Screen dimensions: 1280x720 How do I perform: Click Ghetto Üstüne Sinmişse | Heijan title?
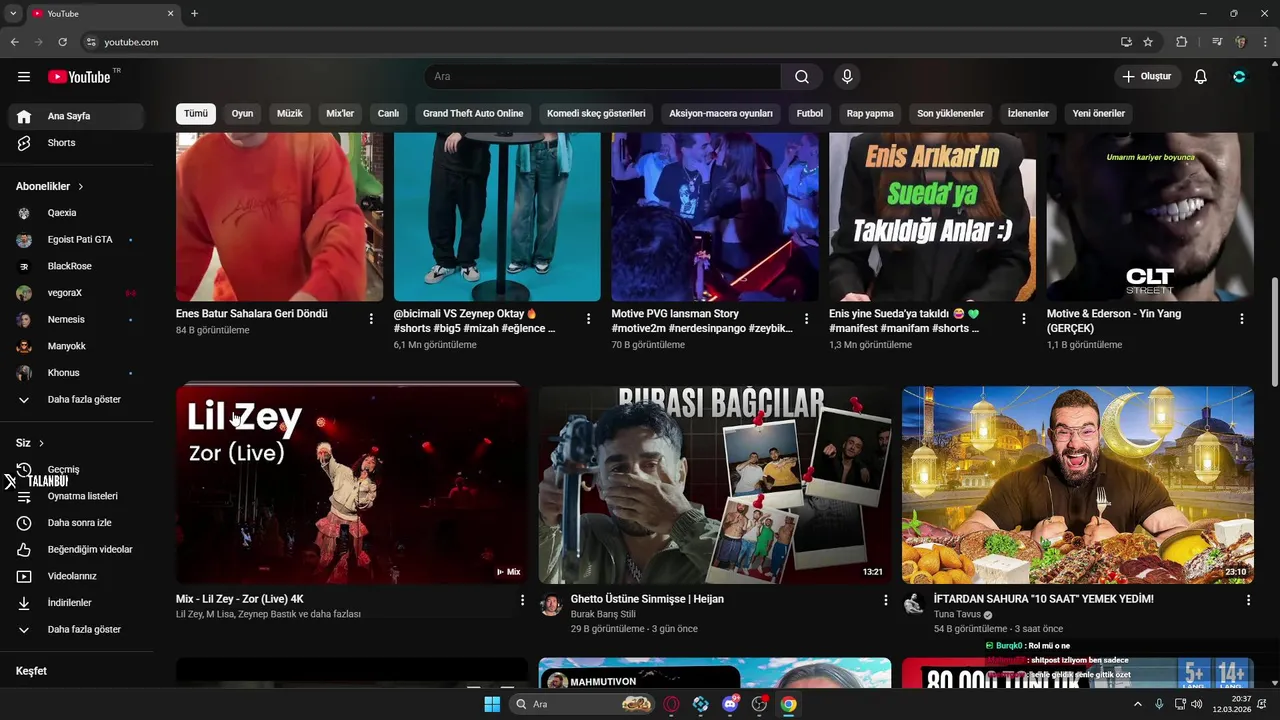(647, 599)
